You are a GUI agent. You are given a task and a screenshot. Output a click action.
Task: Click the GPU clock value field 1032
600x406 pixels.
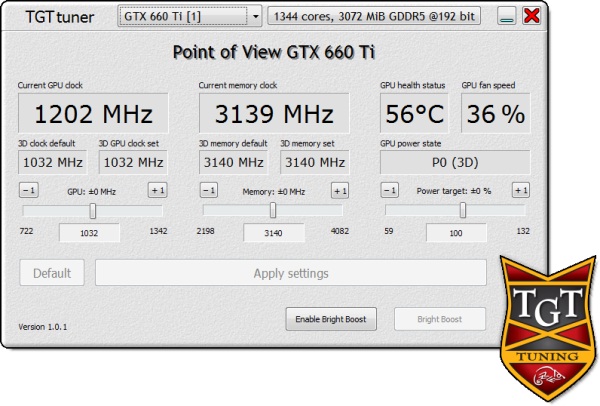point(89,233)
